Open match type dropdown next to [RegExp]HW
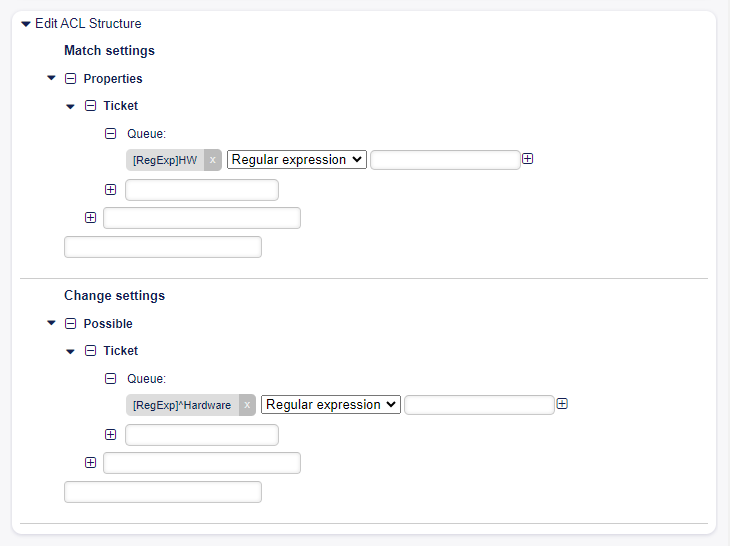 coord(297,160)
